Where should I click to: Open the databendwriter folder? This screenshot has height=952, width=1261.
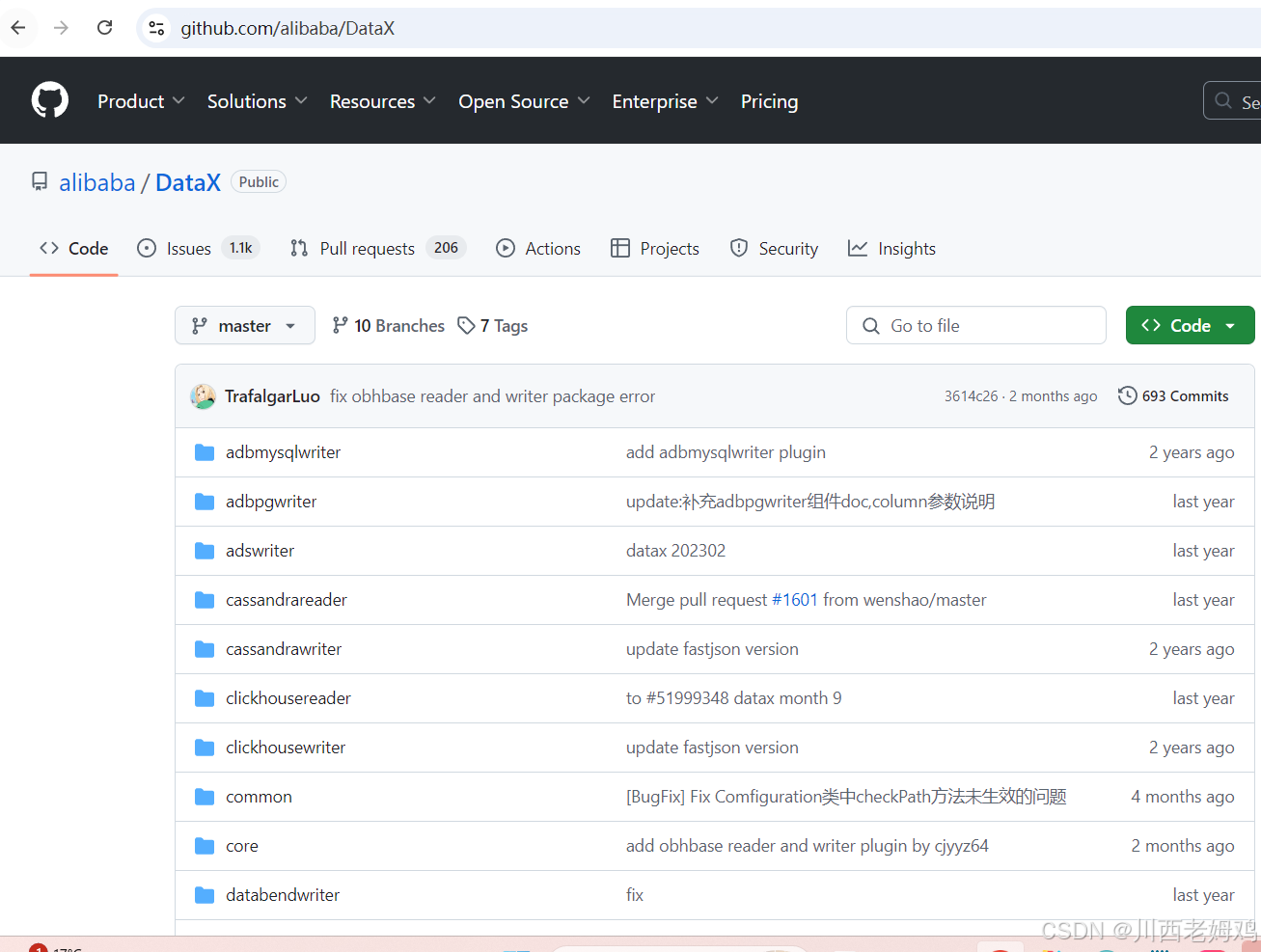283,895
